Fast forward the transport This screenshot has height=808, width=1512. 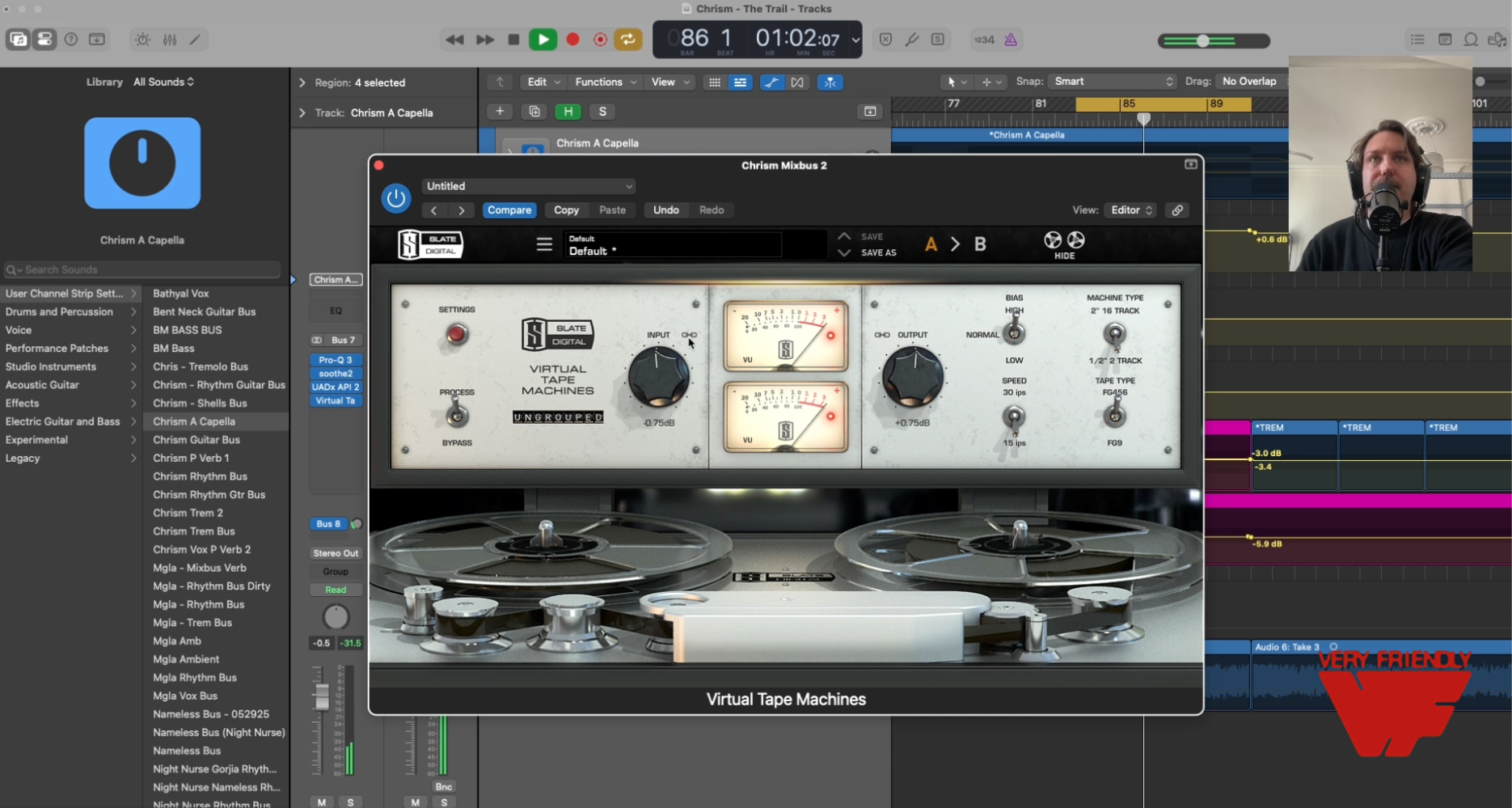pos(485,39)
